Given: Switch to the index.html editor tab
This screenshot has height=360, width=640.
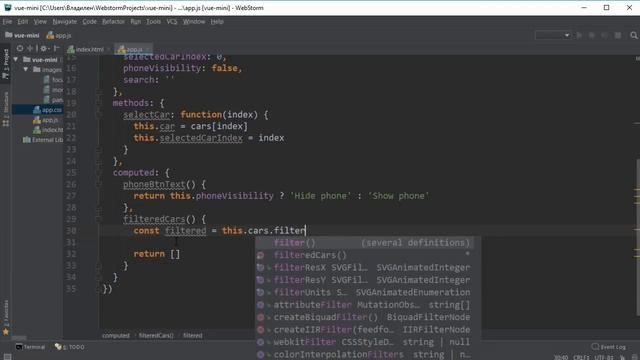Looking at the screenshot, I should coord(89,49).
